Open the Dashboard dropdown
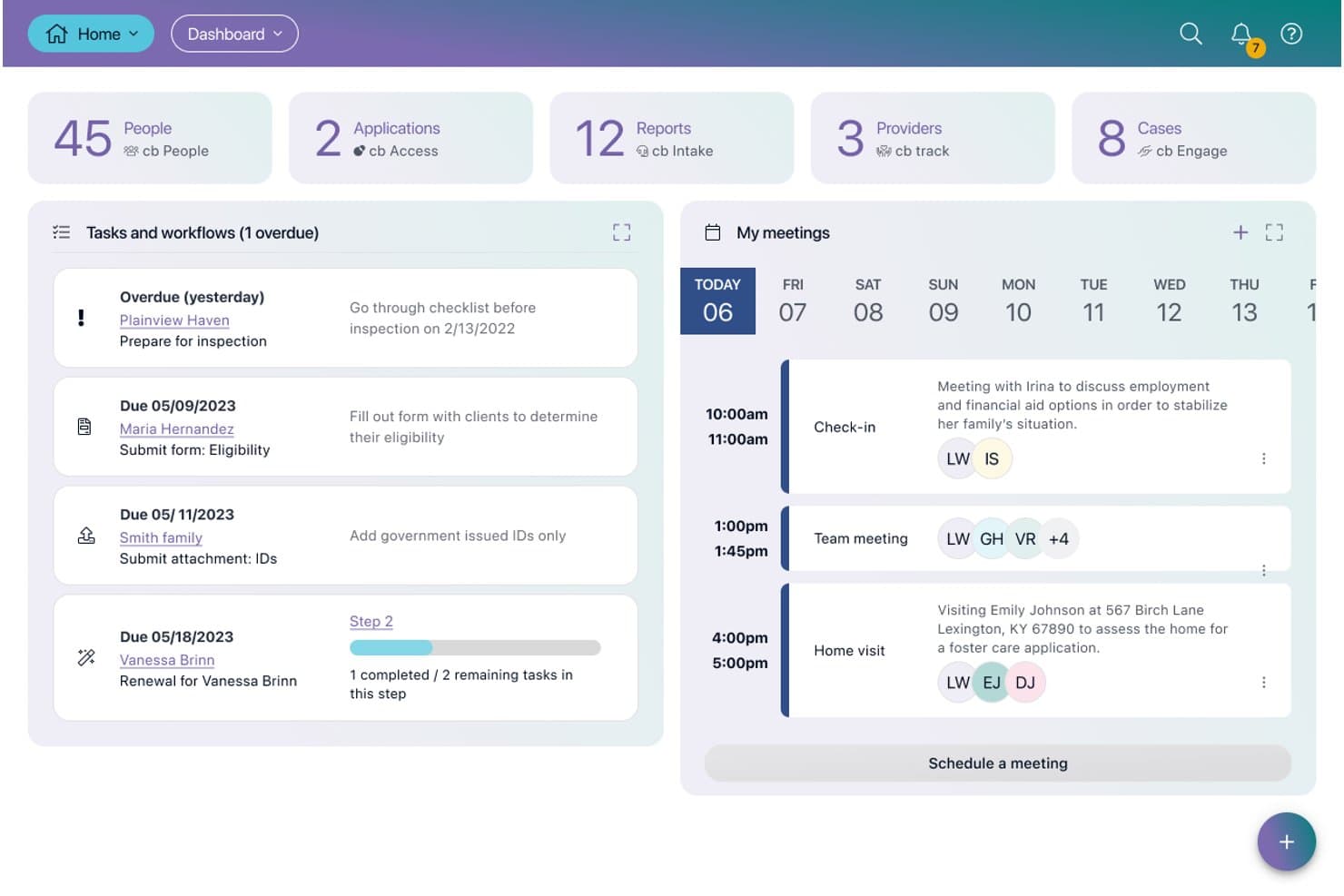The height and width of the screenshot is (896, 1344). pyautogui.click(x=234, y=34)
